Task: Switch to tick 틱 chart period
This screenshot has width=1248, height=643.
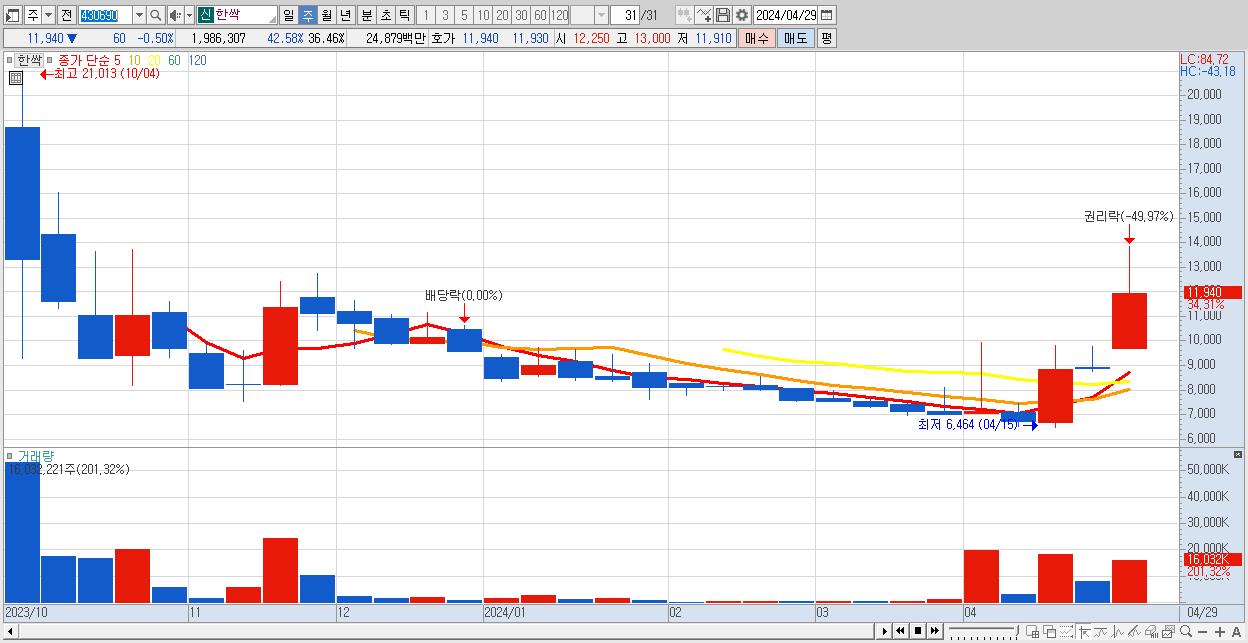Action: (x=404, y=15)
